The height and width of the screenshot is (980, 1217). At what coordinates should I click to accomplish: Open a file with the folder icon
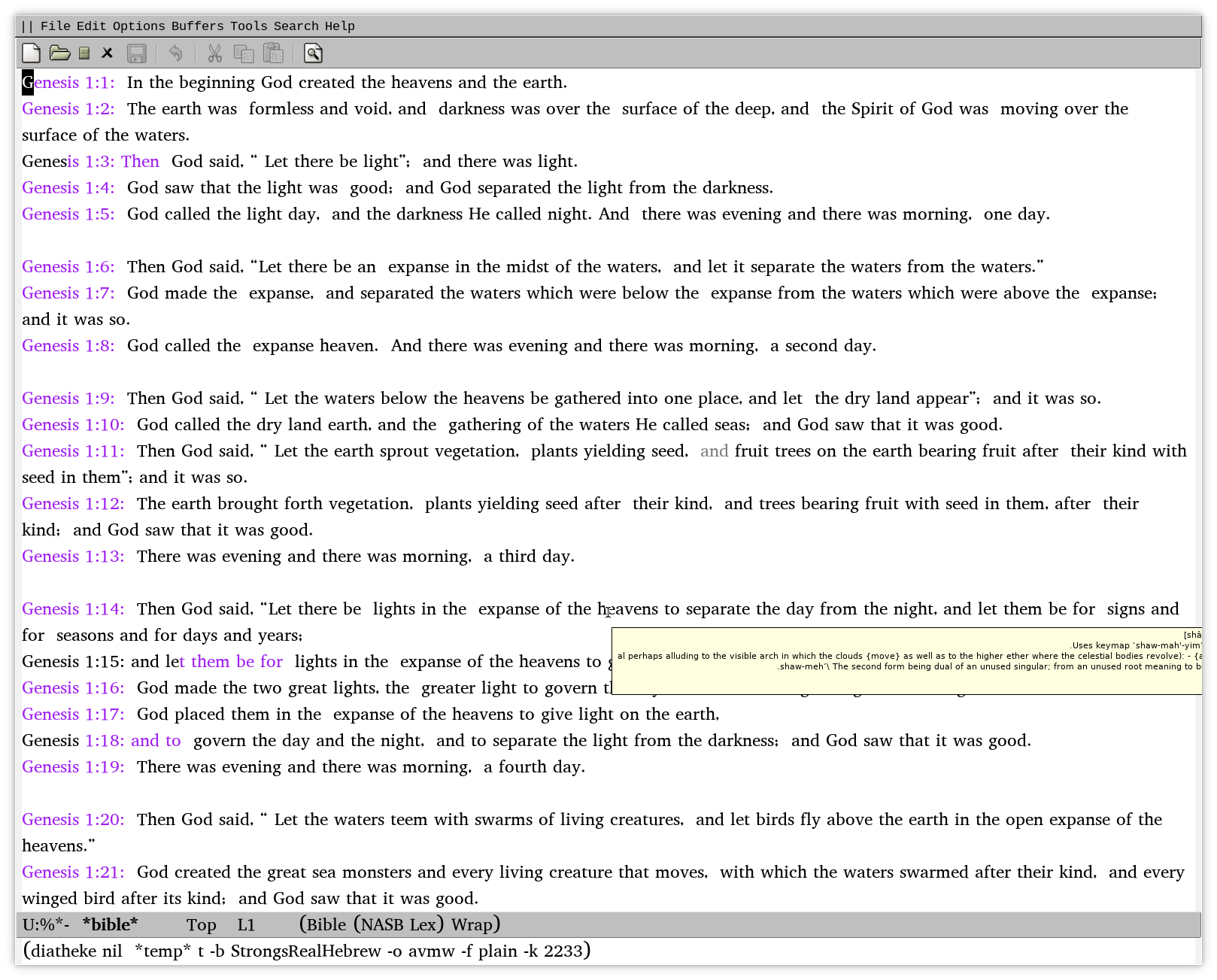pos(59,53)
